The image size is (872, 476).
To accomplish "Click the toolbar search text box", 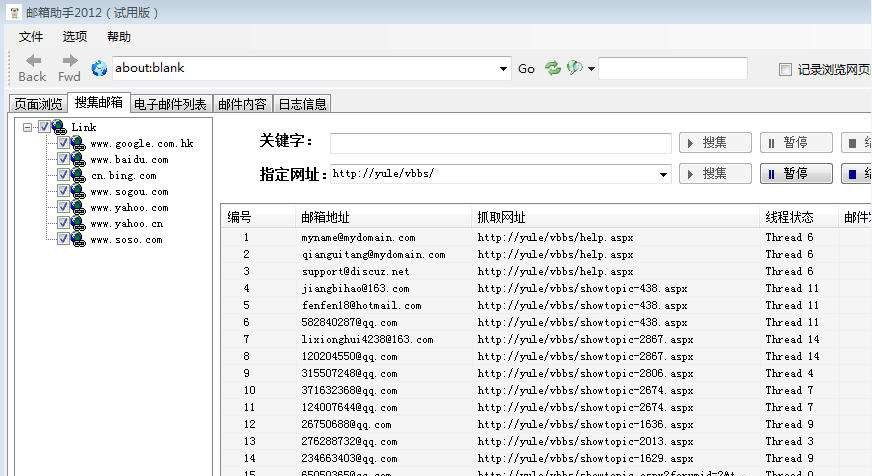I will click(x=673, y=68).
